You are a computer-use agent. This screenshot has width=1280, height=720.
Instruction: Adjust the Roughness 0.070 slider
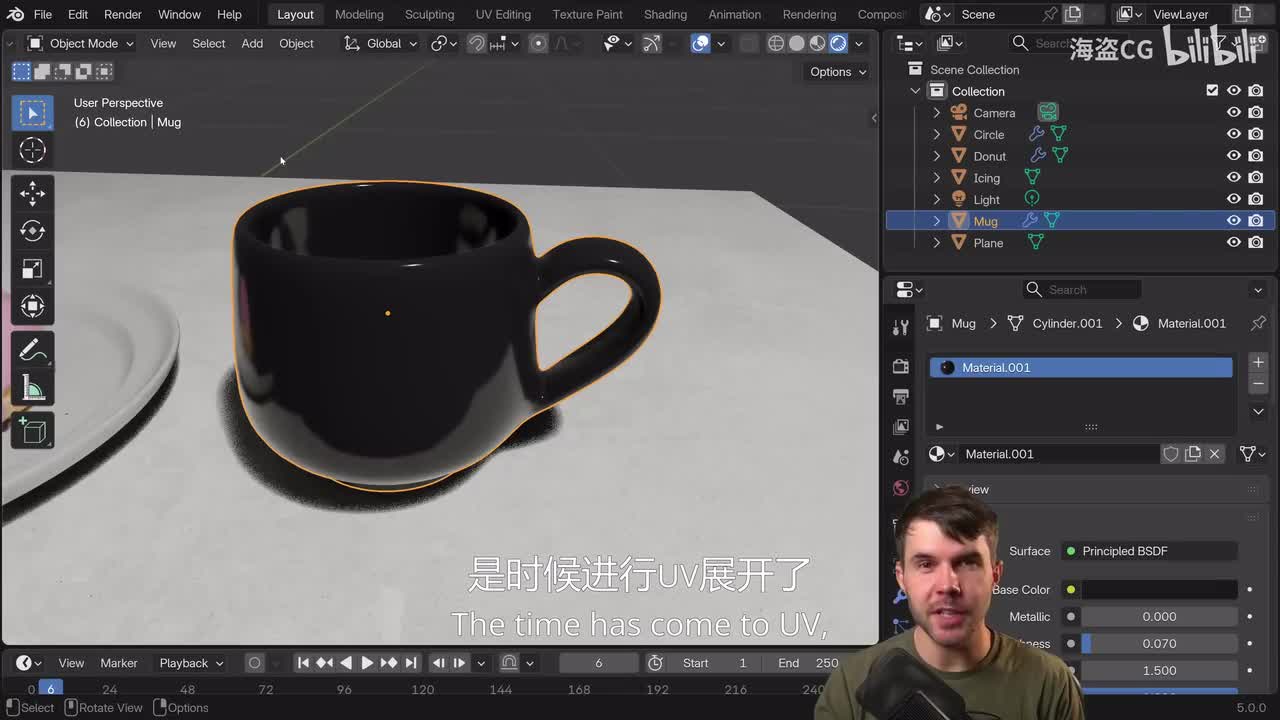1159,643
